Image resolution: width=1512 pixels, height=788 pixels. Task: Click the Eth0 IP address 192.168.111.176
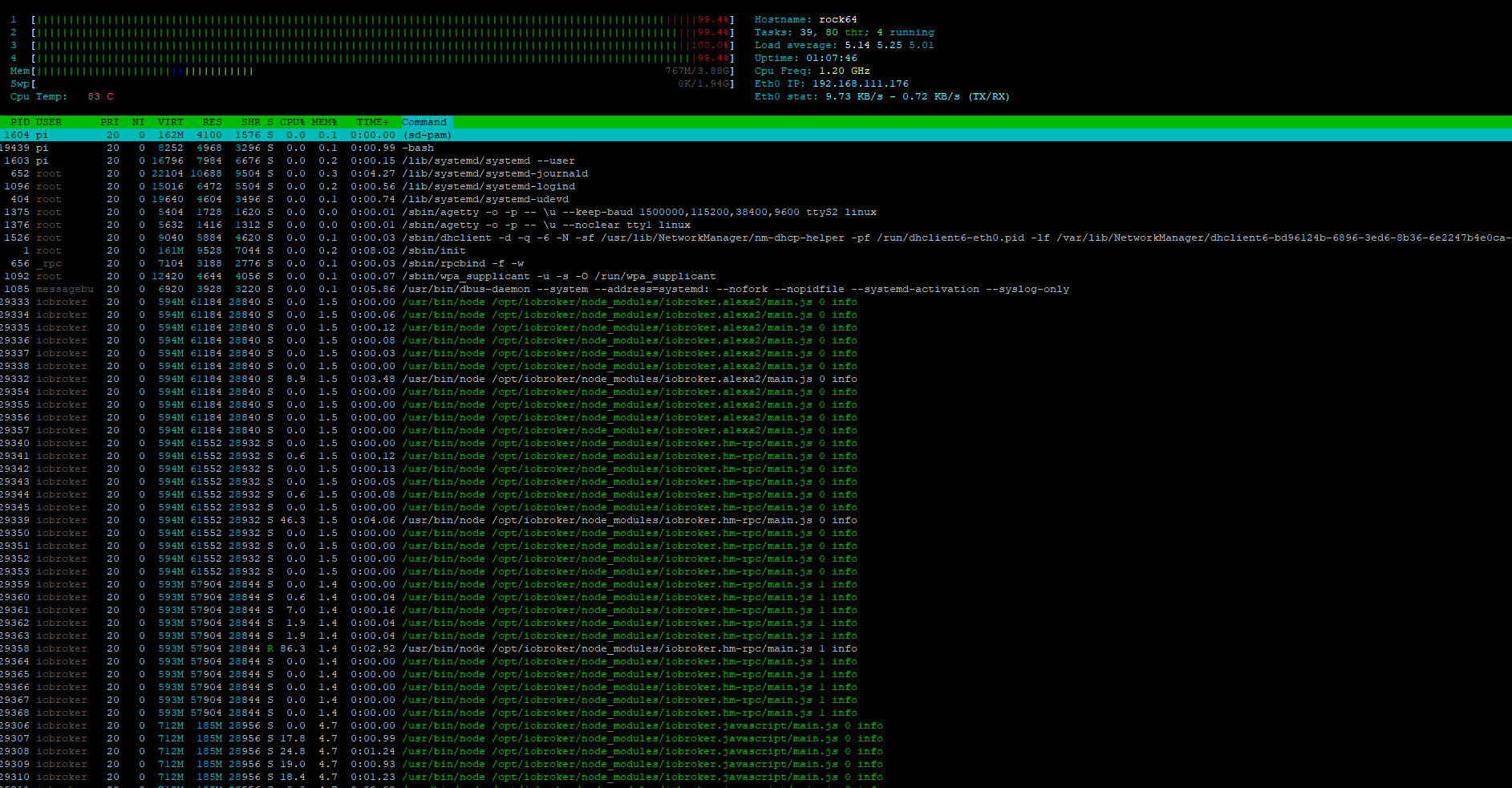861,83
